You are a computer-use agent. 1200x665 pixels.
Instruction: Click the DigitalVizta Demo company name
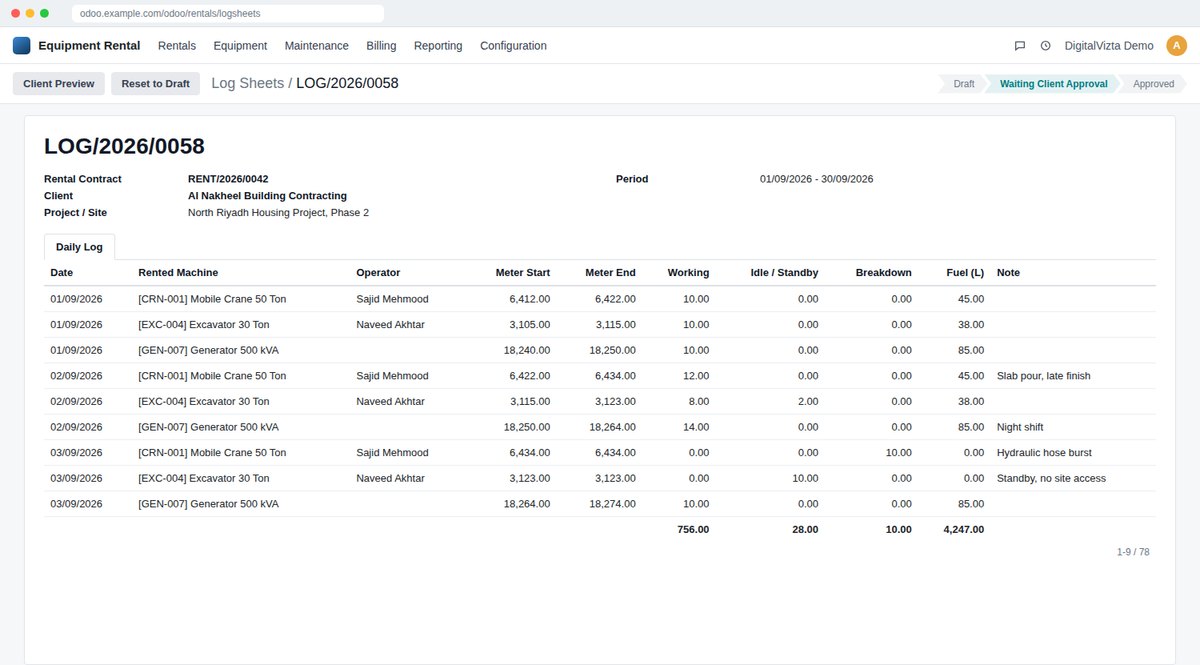click(1109, 46)
